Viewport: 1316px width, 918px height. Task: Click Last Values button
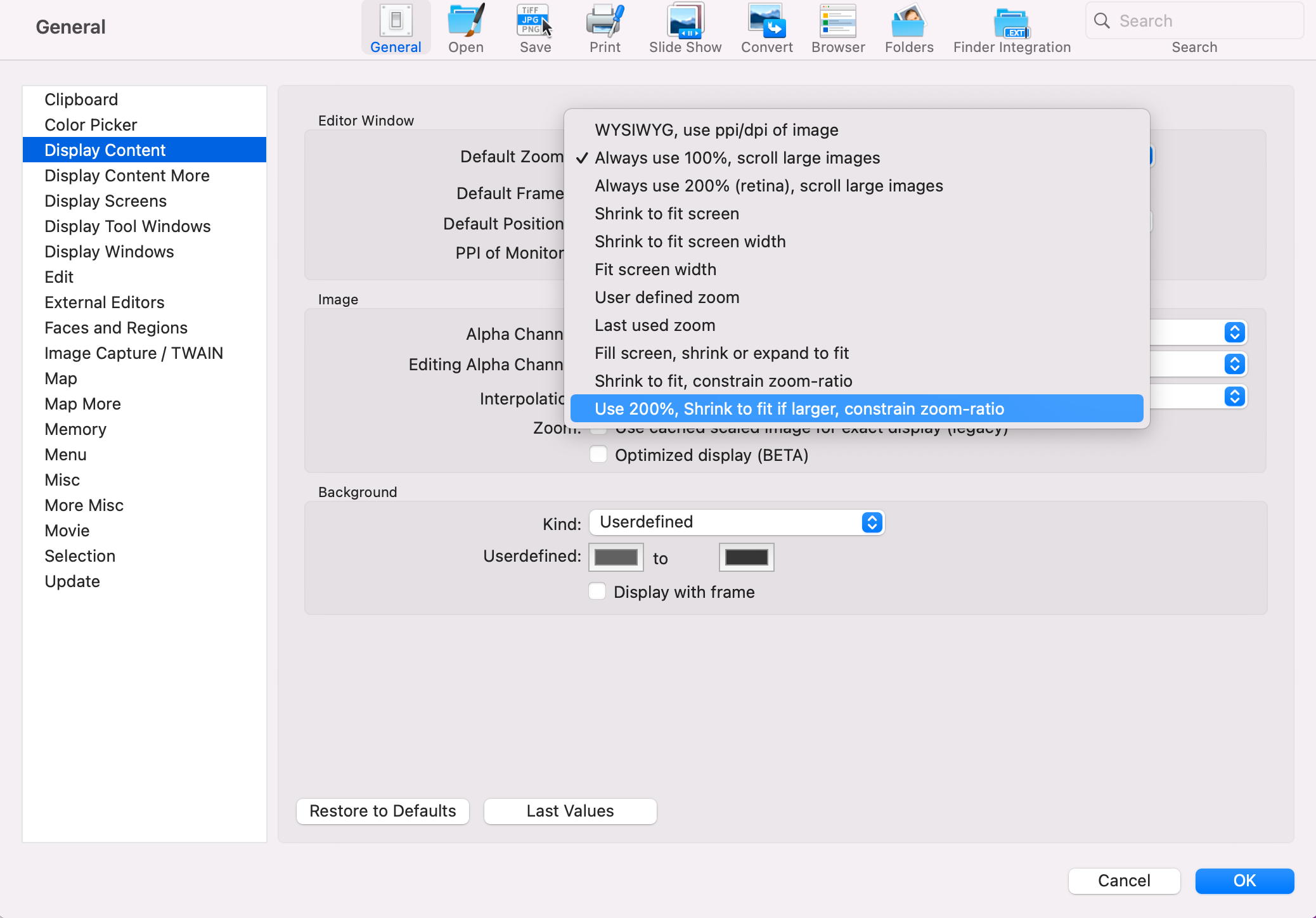(x=570, y=811)
